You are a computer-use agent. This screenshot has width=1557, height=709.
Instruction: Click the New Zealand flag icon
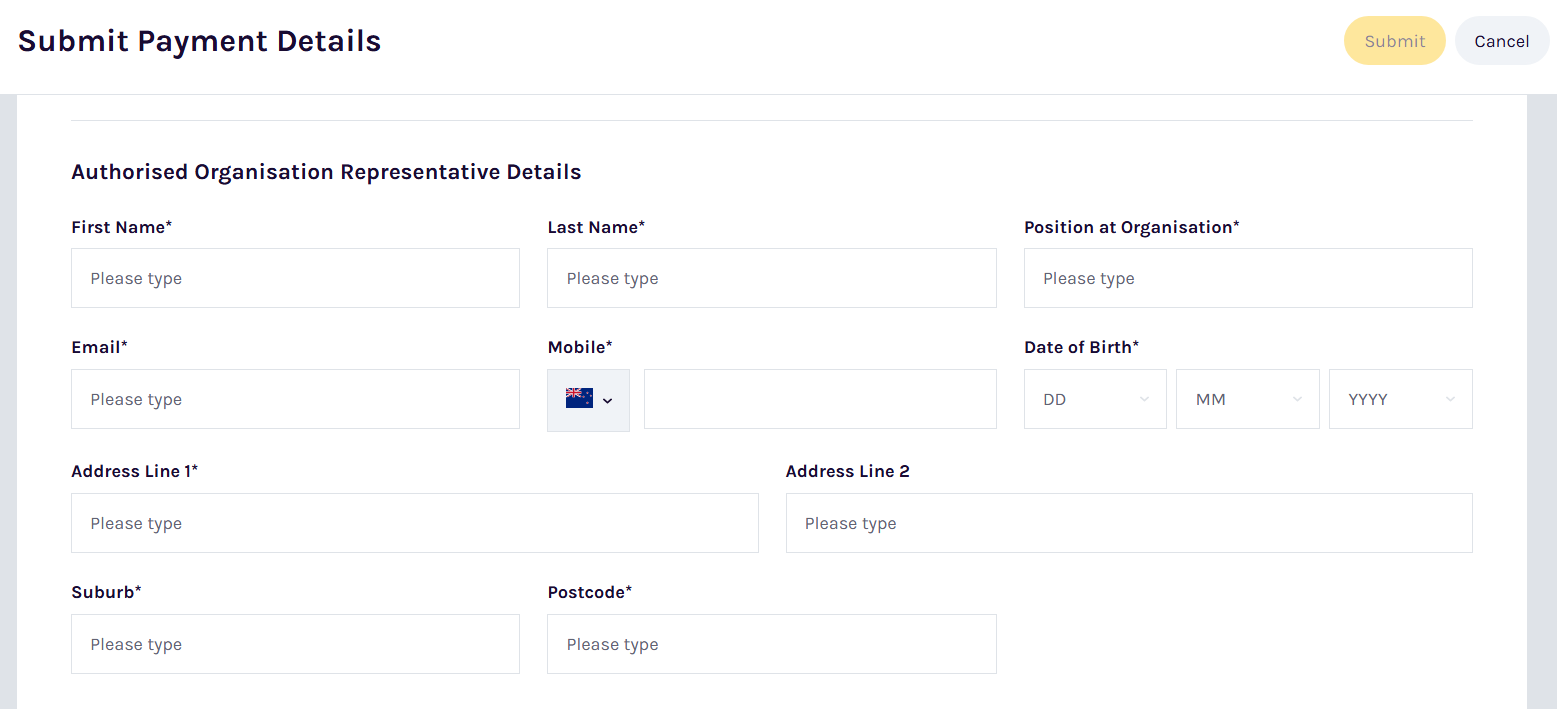(x=579, y=399)
